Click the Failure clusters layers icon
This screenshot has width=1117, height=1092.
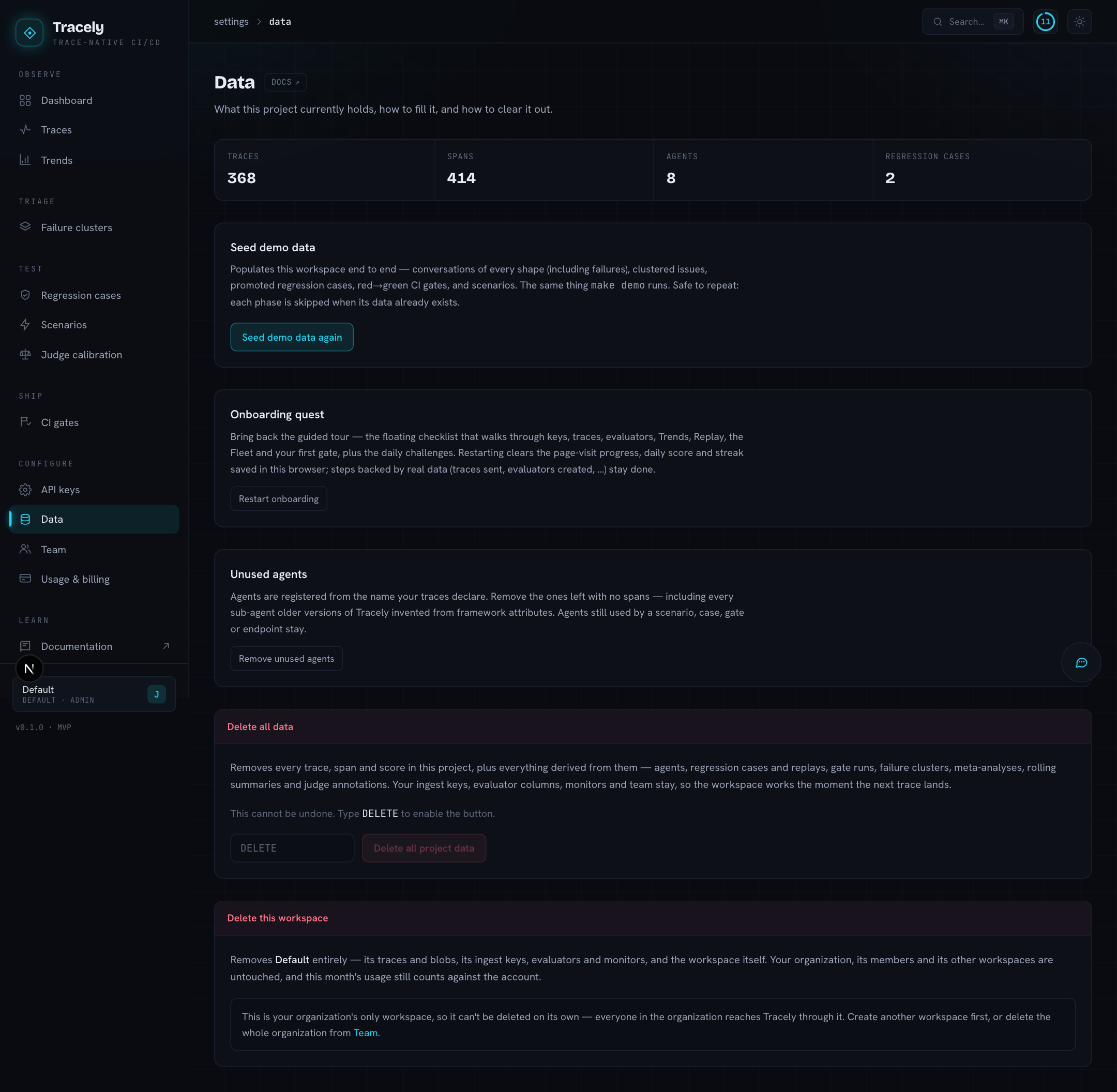(x=25, y=227)
